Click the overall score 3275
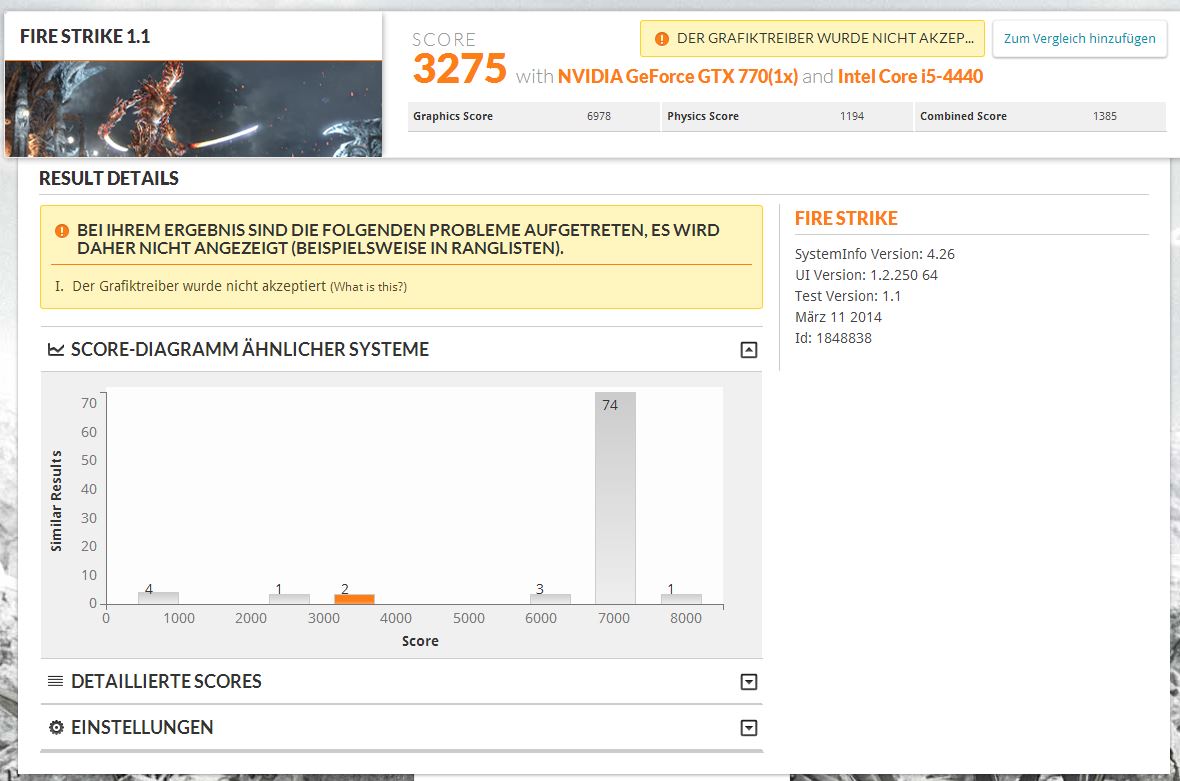The height and width of the screenshot is (781, 1180). [459, 69]
